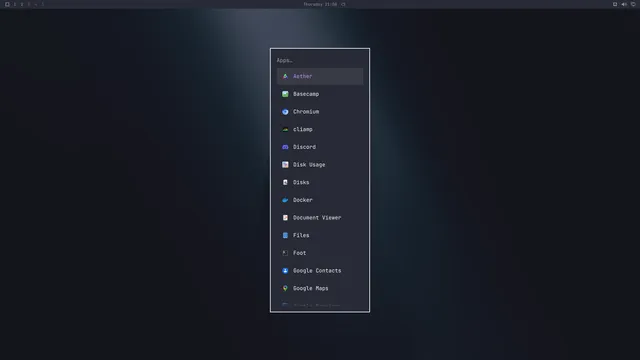Choose the 'Foot' label

(x=299, y=253)
